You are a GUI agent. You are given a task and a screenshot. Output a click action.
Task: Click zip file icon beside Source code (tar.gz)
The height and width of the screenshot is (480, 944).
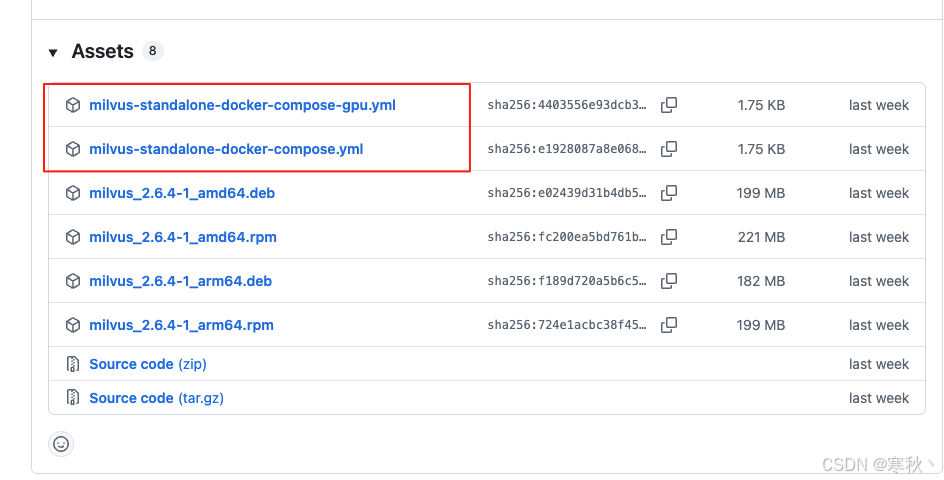73,397
